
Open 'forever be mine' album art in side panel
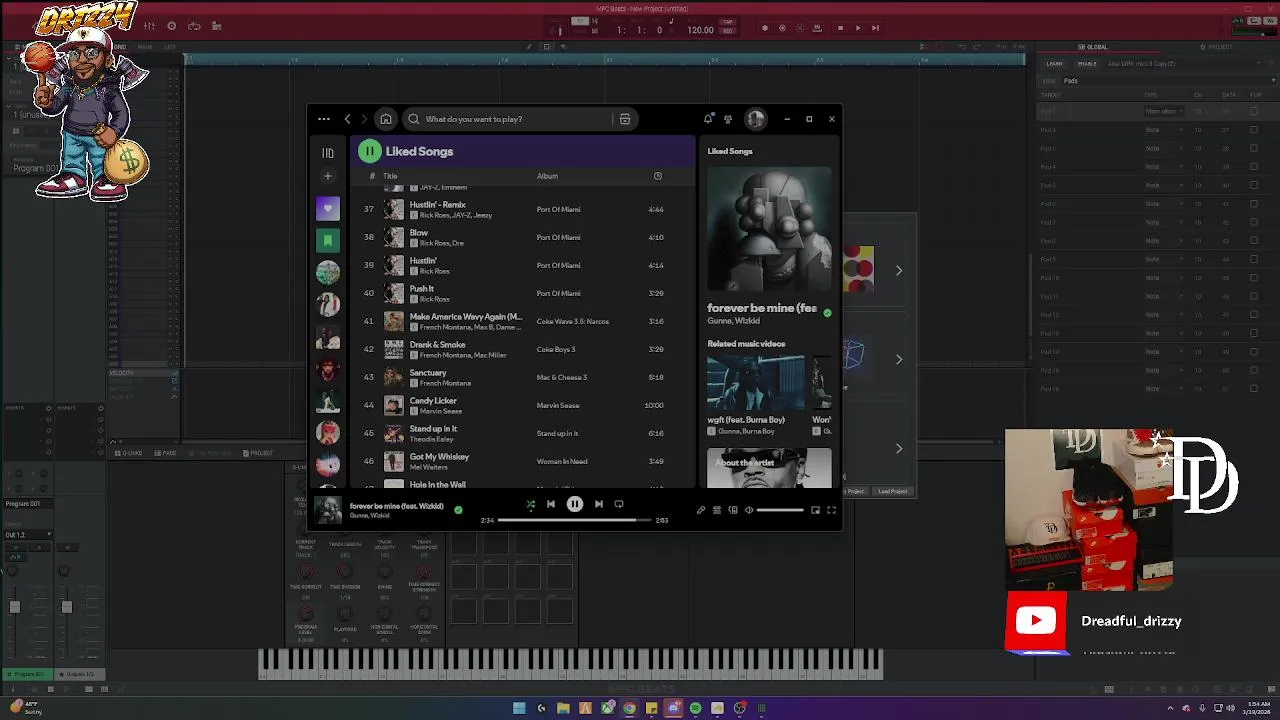769,229
